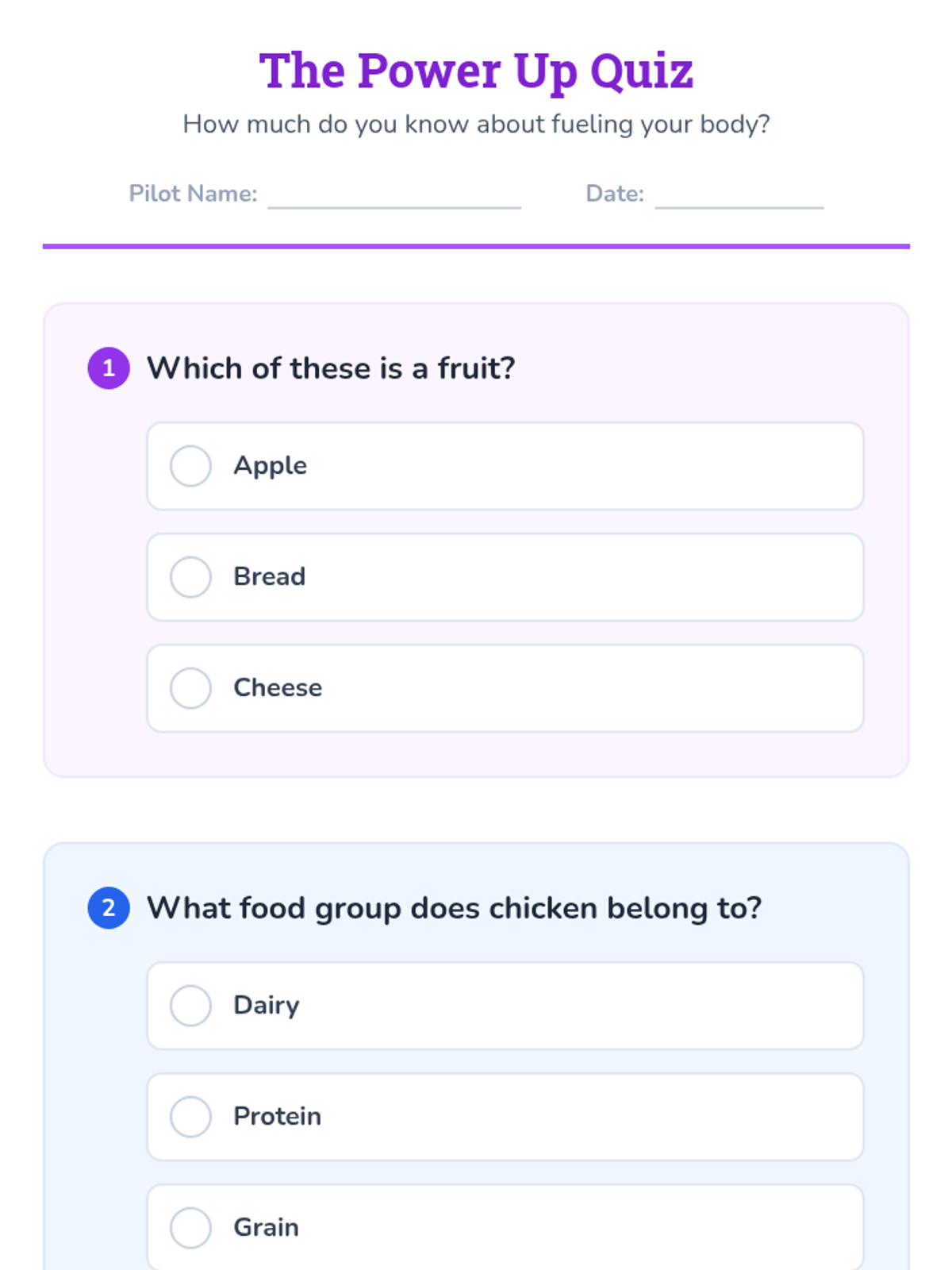Select the Cheese radio circle

pyautogui.click(x=190, y=688)
